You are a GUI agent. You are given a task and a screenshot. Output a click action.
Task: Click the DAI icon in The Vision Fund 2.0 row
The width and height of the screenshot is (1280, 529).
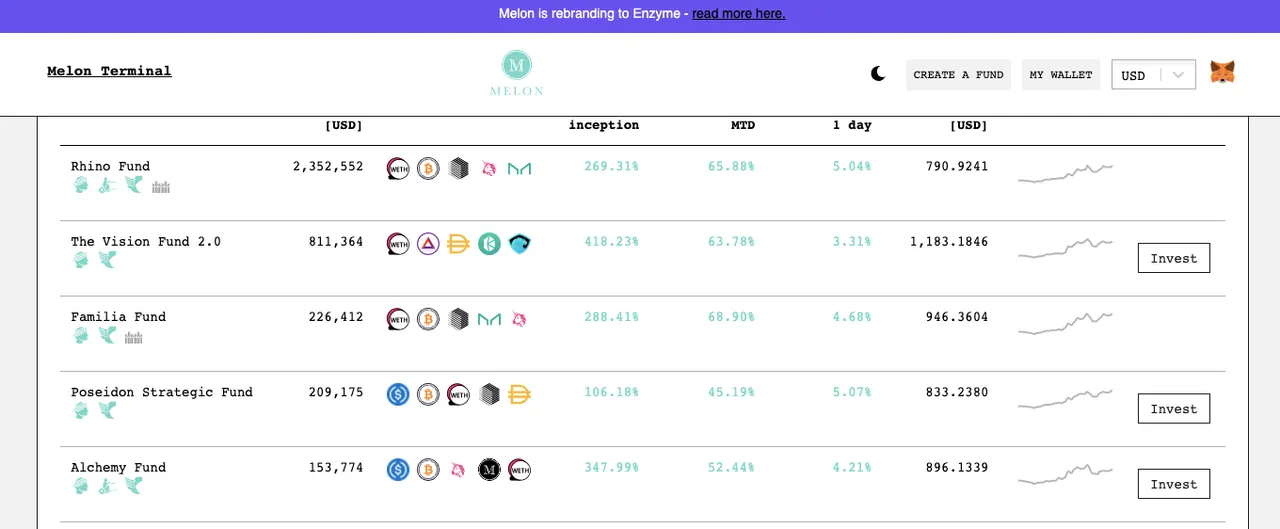coord(459,244)
